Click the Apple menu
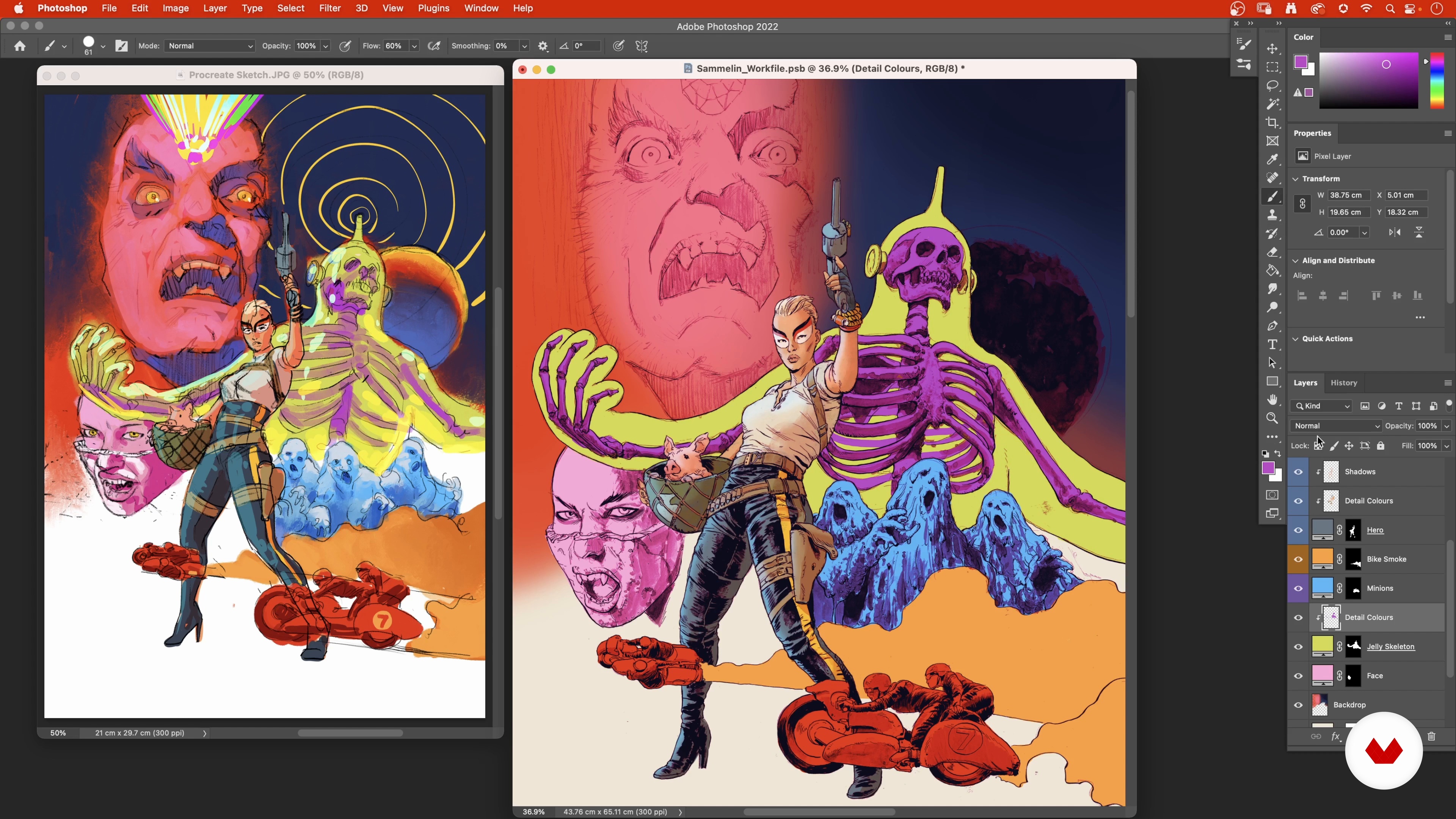 [19, 8]
